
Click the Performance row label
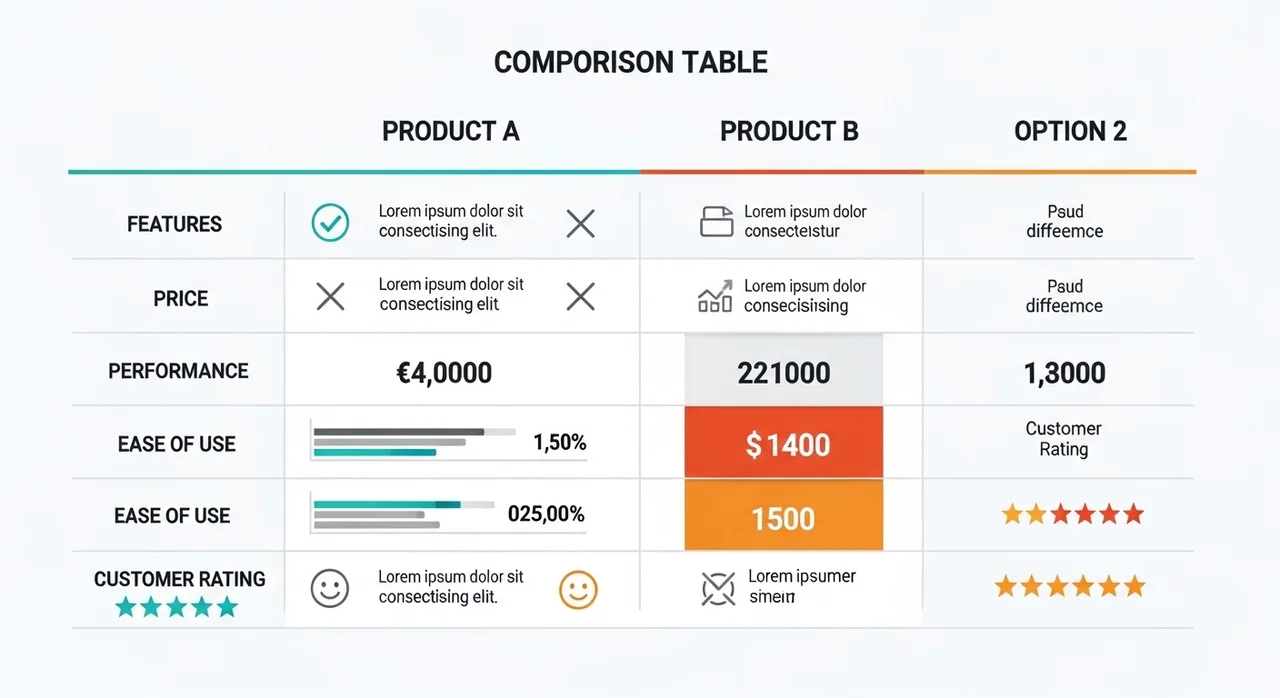tap(178, 371)
